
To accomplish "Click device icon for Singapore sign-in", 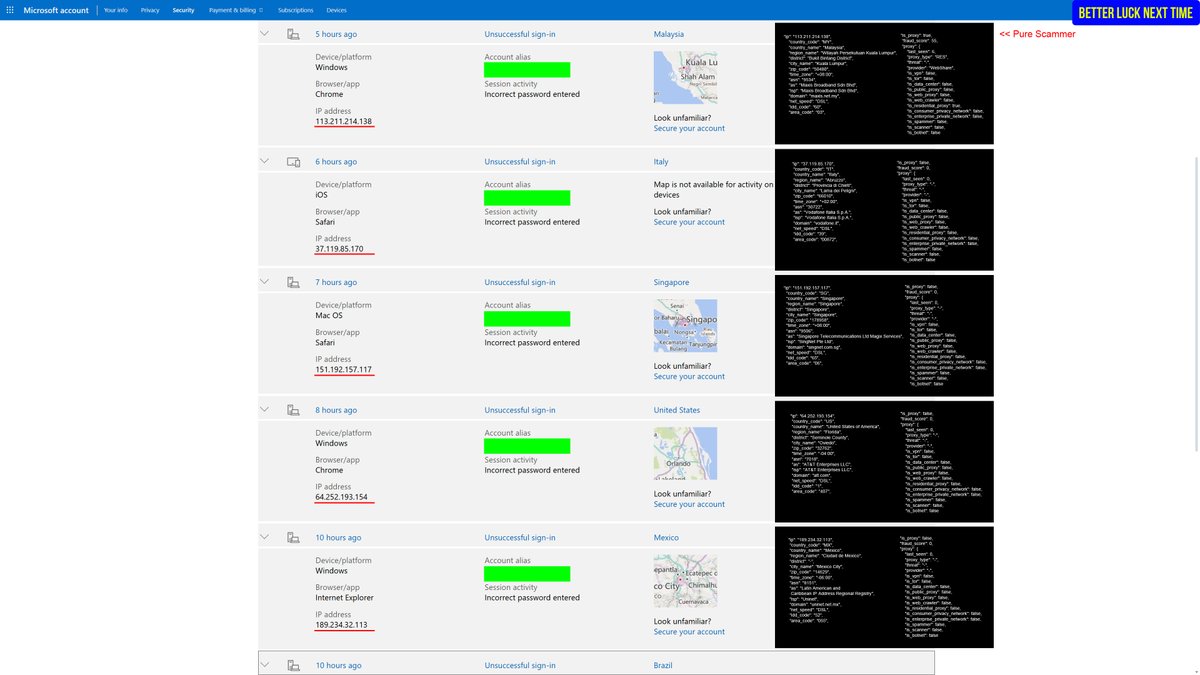I will point(293,282).
